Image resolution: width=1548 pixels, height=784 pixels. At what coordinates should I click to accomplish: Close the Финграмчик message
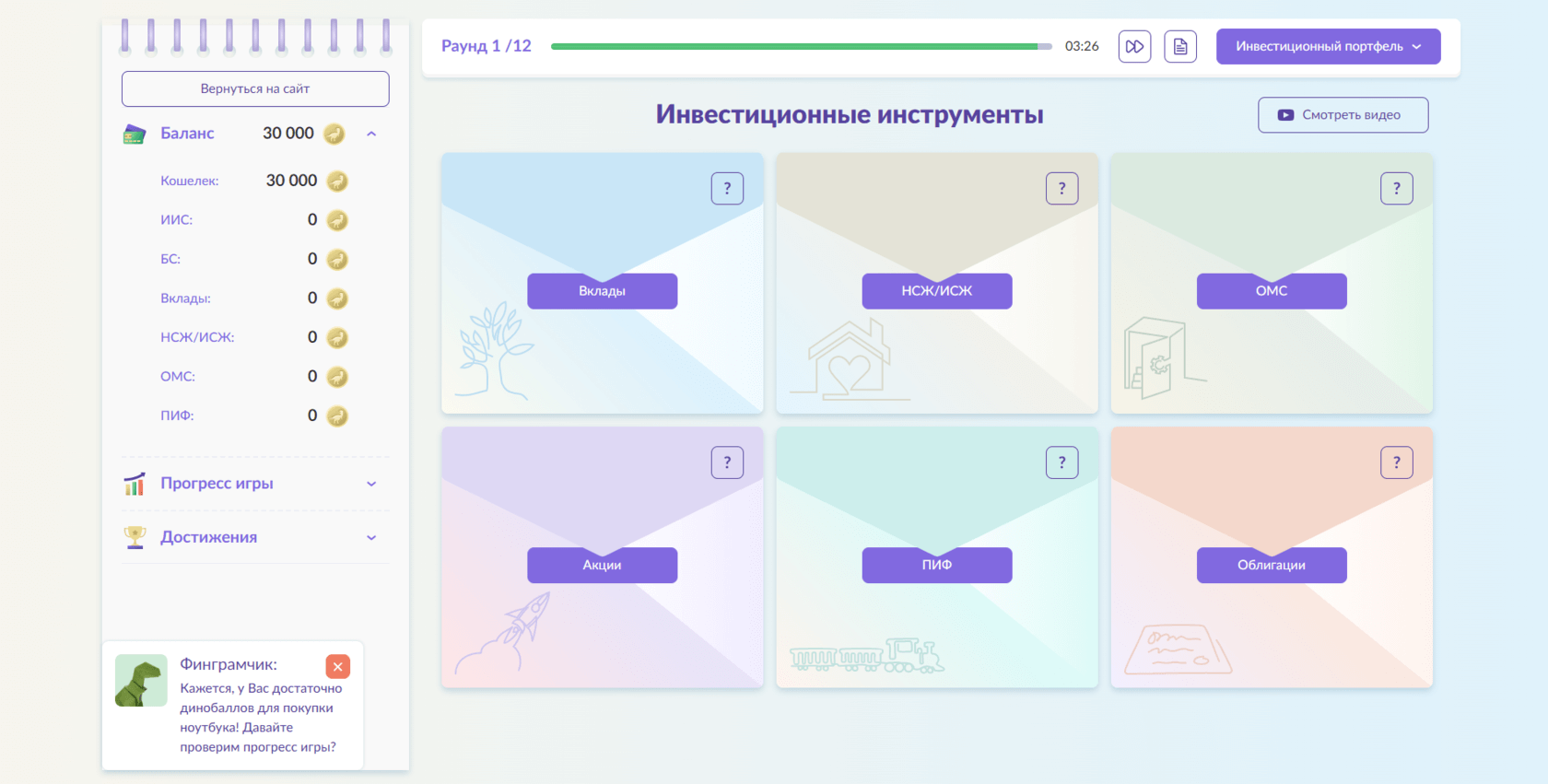tap(338, 666)
